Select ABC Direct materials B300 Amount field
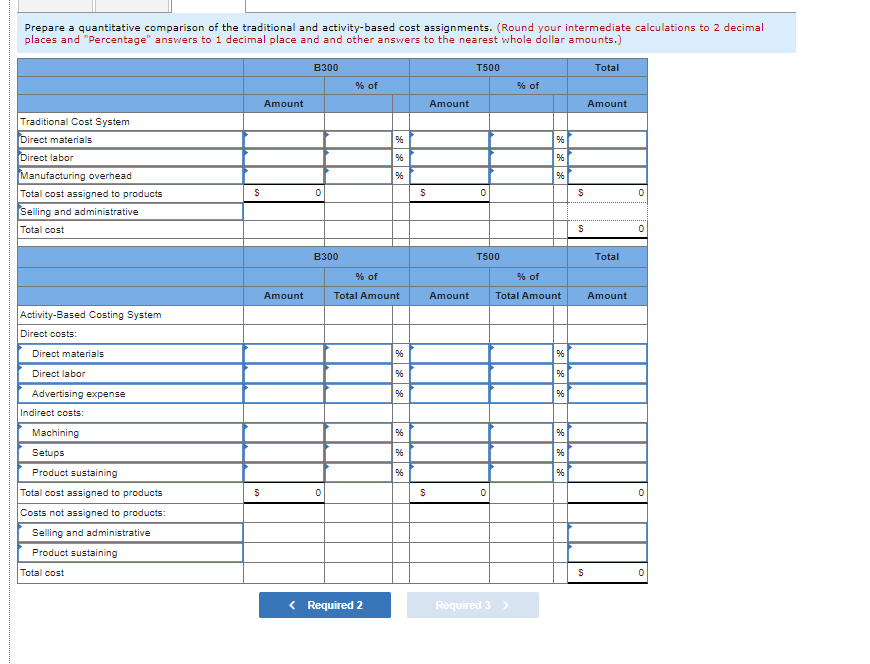Image resolution: width=870 pixels, height=664 pixels. pyautogui.click(x=284, y=354)
